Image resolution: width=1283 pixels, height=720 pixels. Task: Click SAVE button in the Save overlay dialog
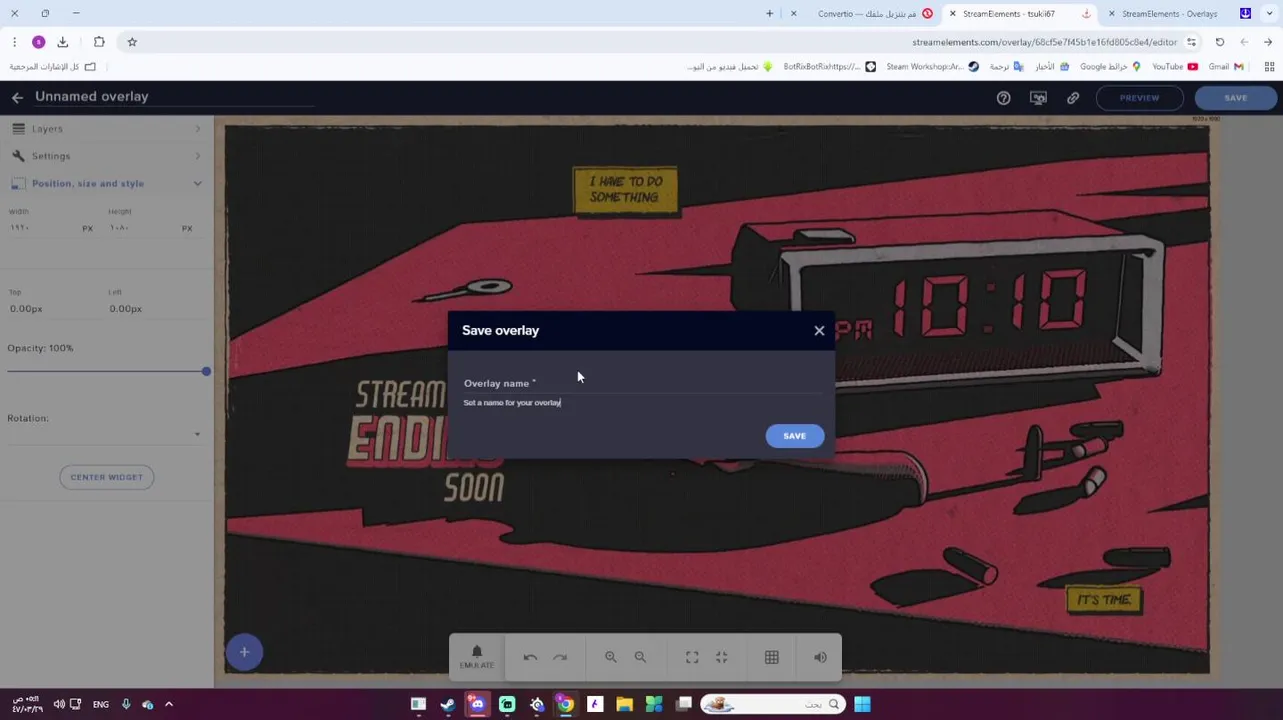tap(794, 436)
